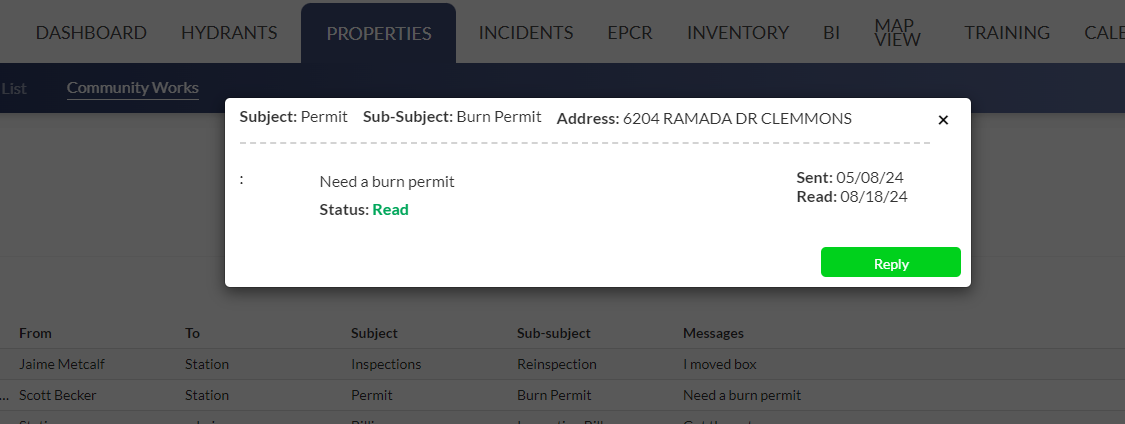Navigate to the Inventory tab
Screen dimensions: 1125x424
738,33
